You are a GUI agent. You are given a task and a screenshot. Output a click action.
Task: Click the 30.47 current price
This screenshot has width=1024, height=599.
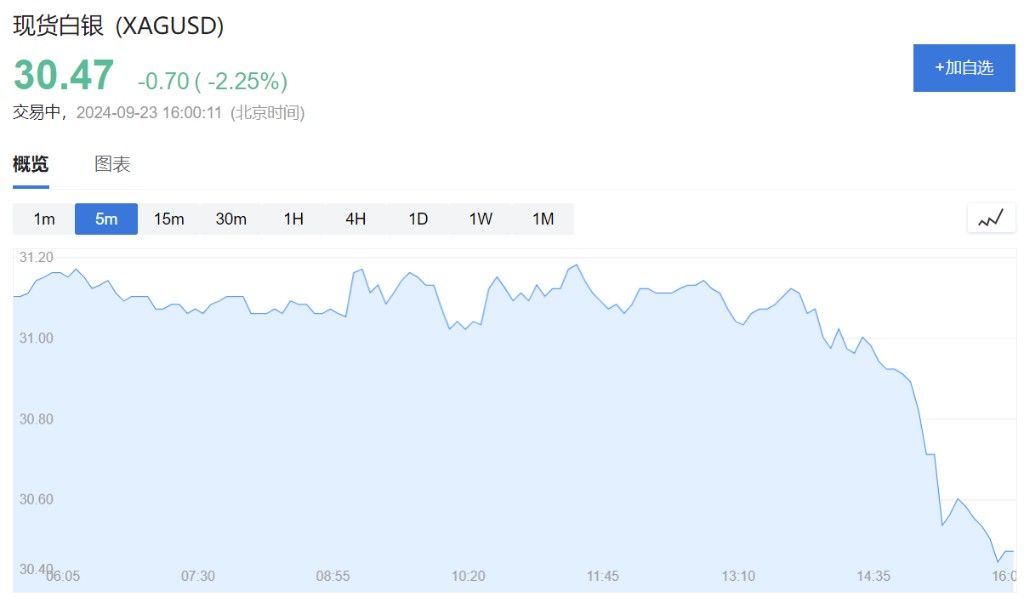pyautogui.click(x=64, y=76)
